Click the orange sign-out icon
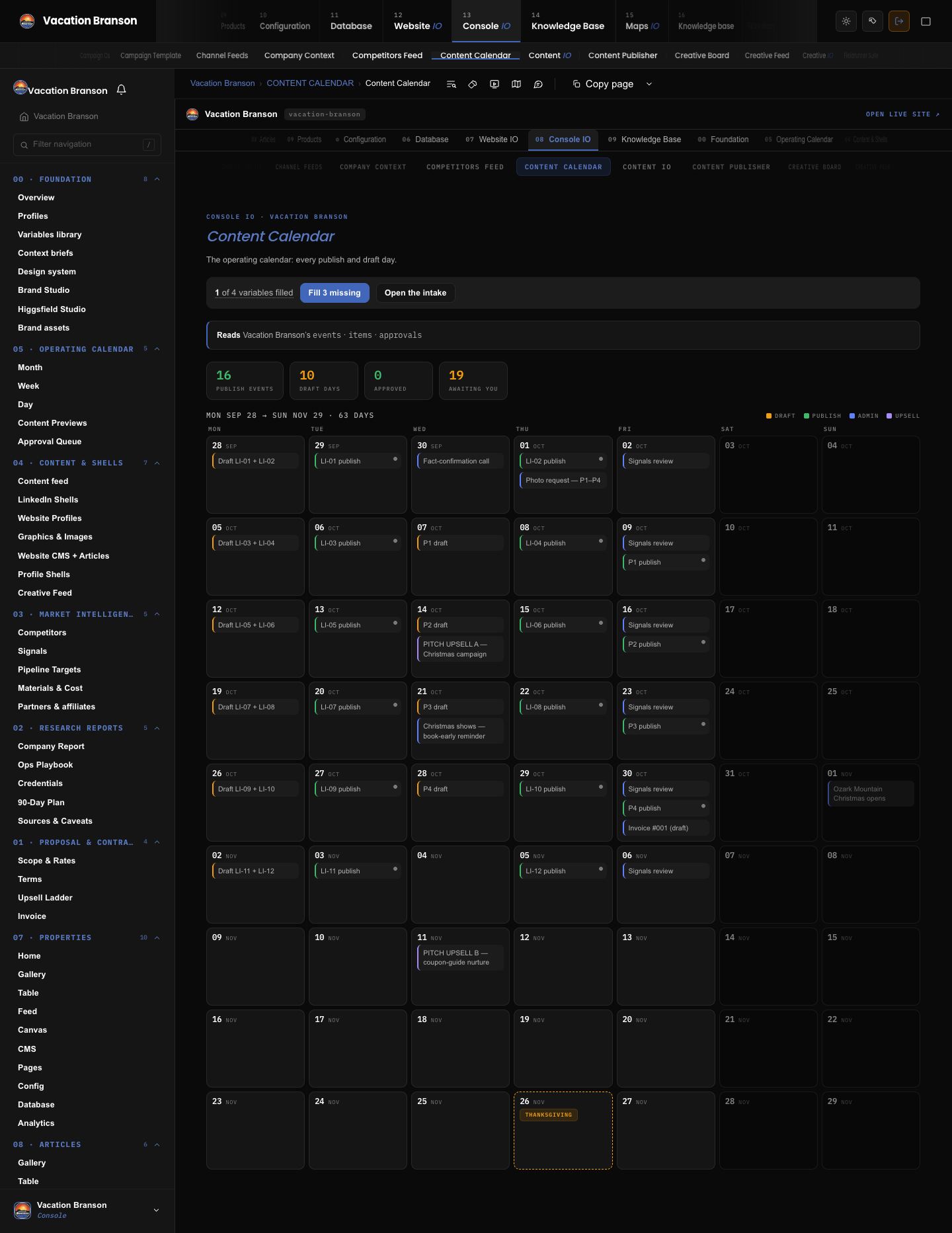 899,21
